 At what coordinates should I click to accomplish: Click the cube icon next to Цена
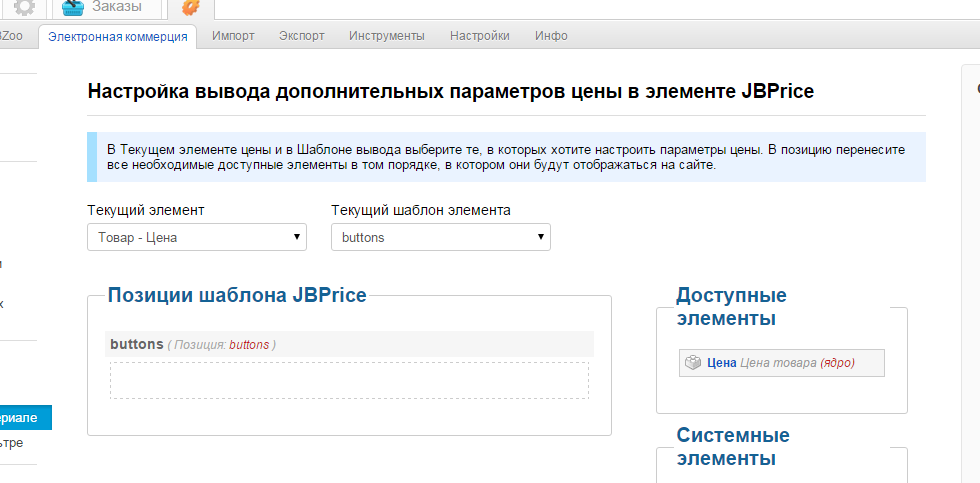pos(692,363)
